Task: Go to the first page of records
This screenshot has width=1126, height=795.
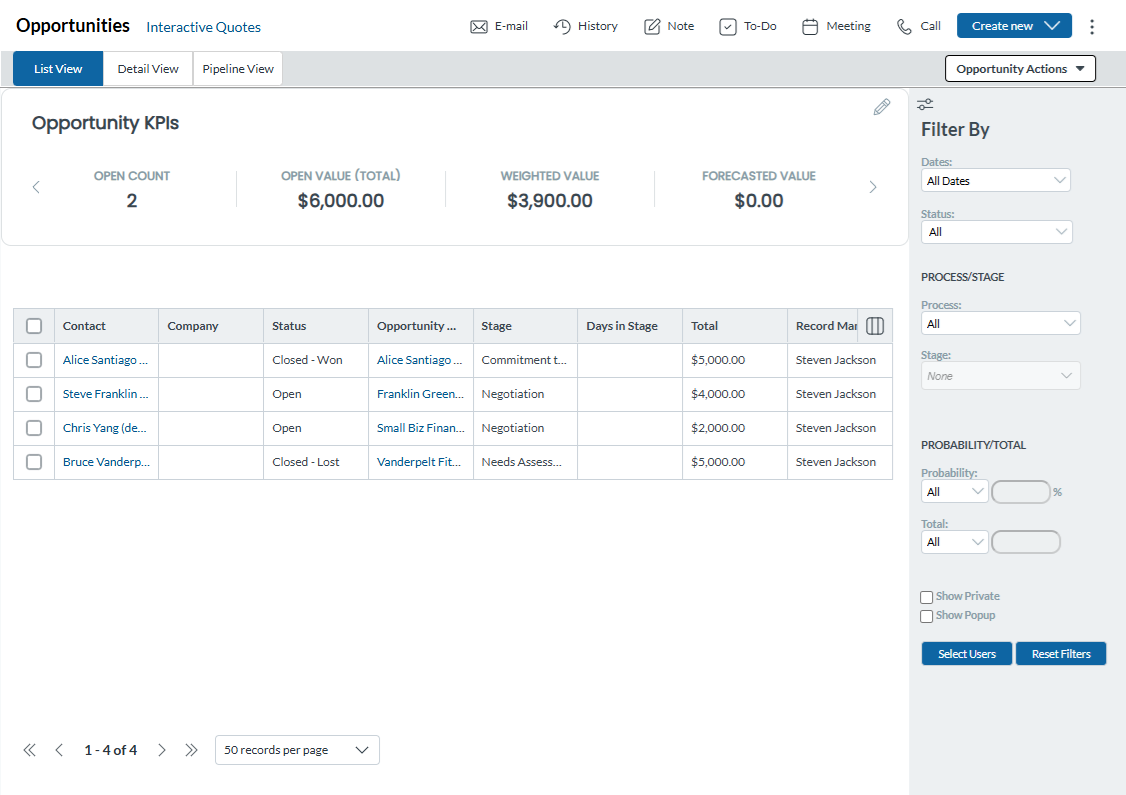Action: click(x=29, y=750)
